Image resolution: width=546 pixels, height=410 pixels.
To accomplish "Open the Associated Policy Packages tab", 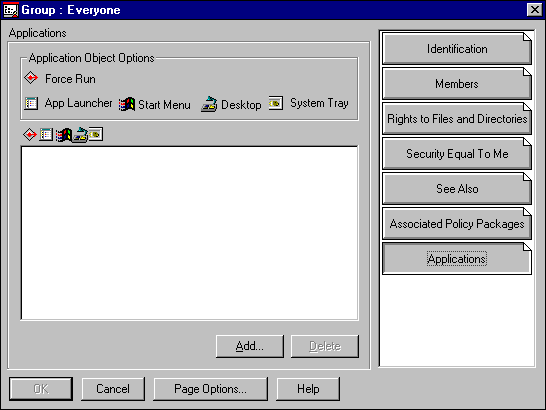I will (x=457, y=224).
